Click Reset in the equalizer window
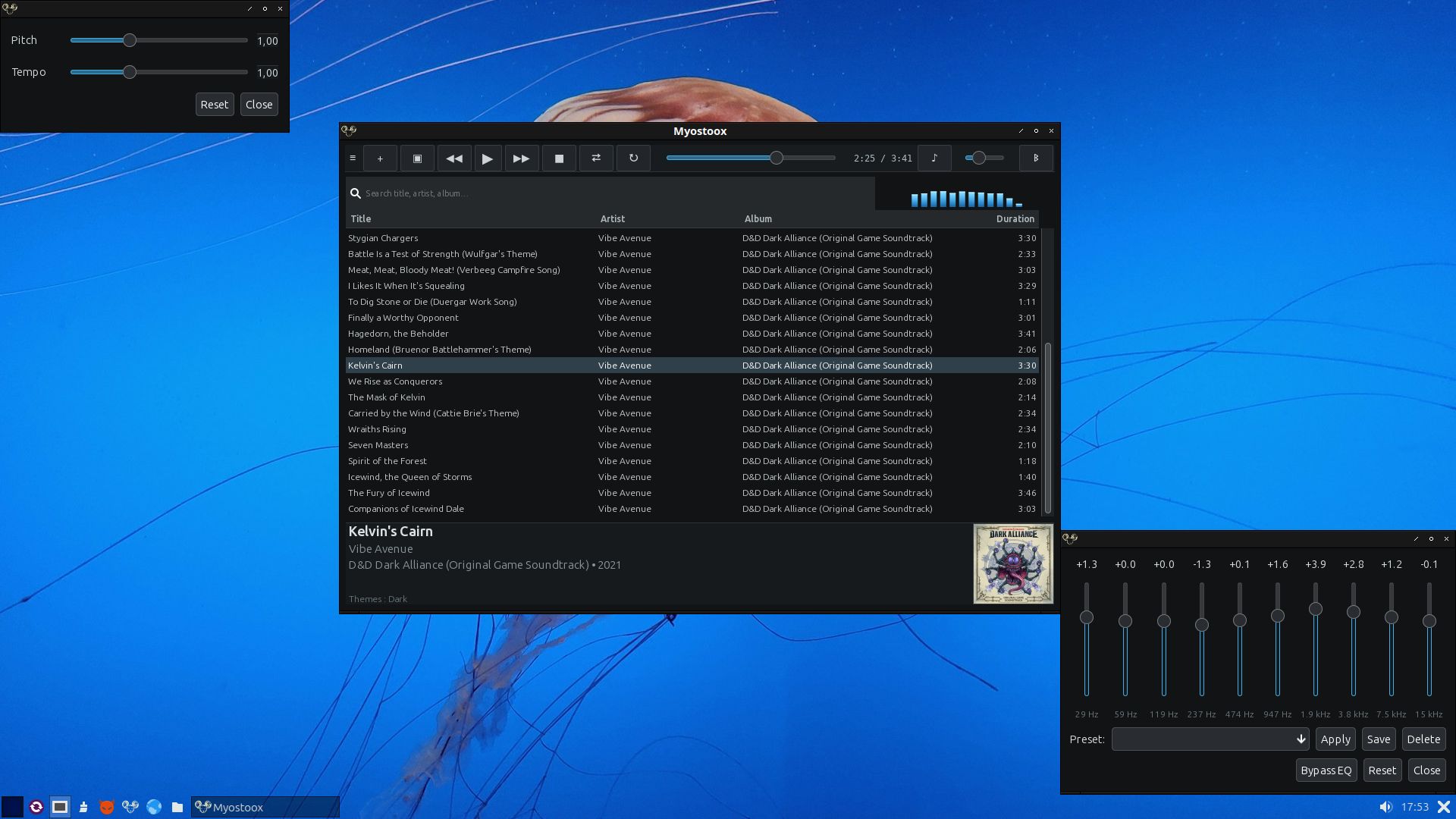This screenshot has height=819, width=1456. coord(1382,770)
